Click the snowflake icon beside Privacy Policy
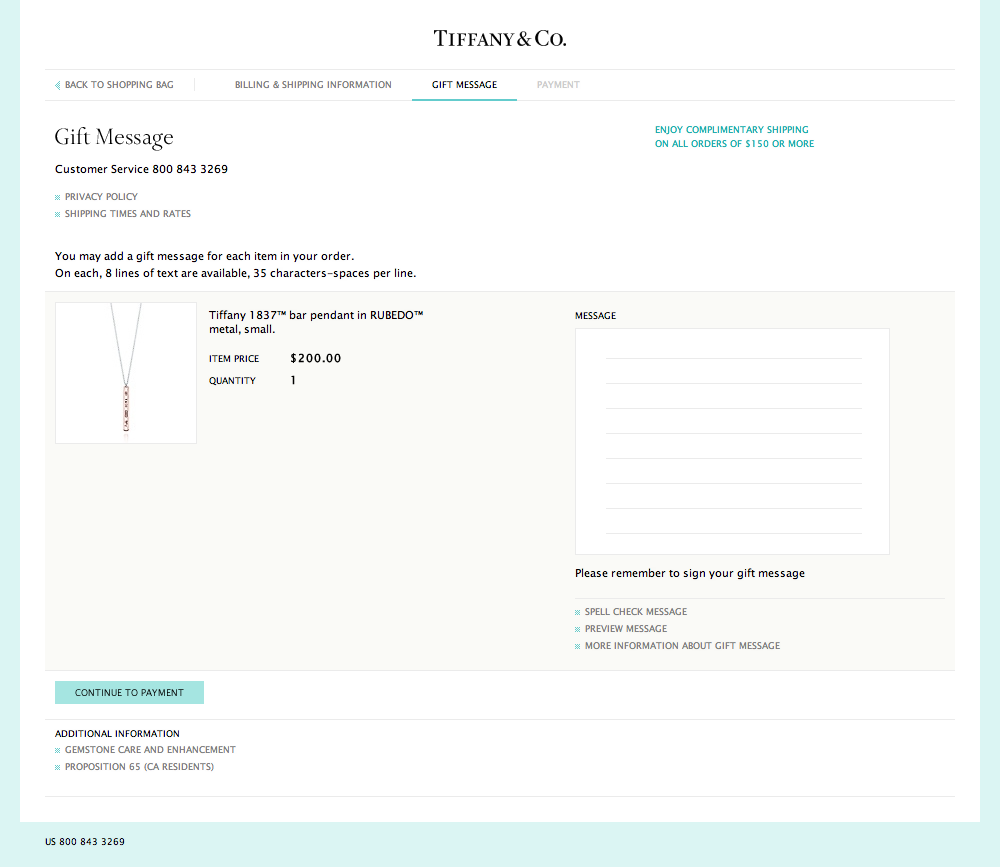 click(57, 197)
